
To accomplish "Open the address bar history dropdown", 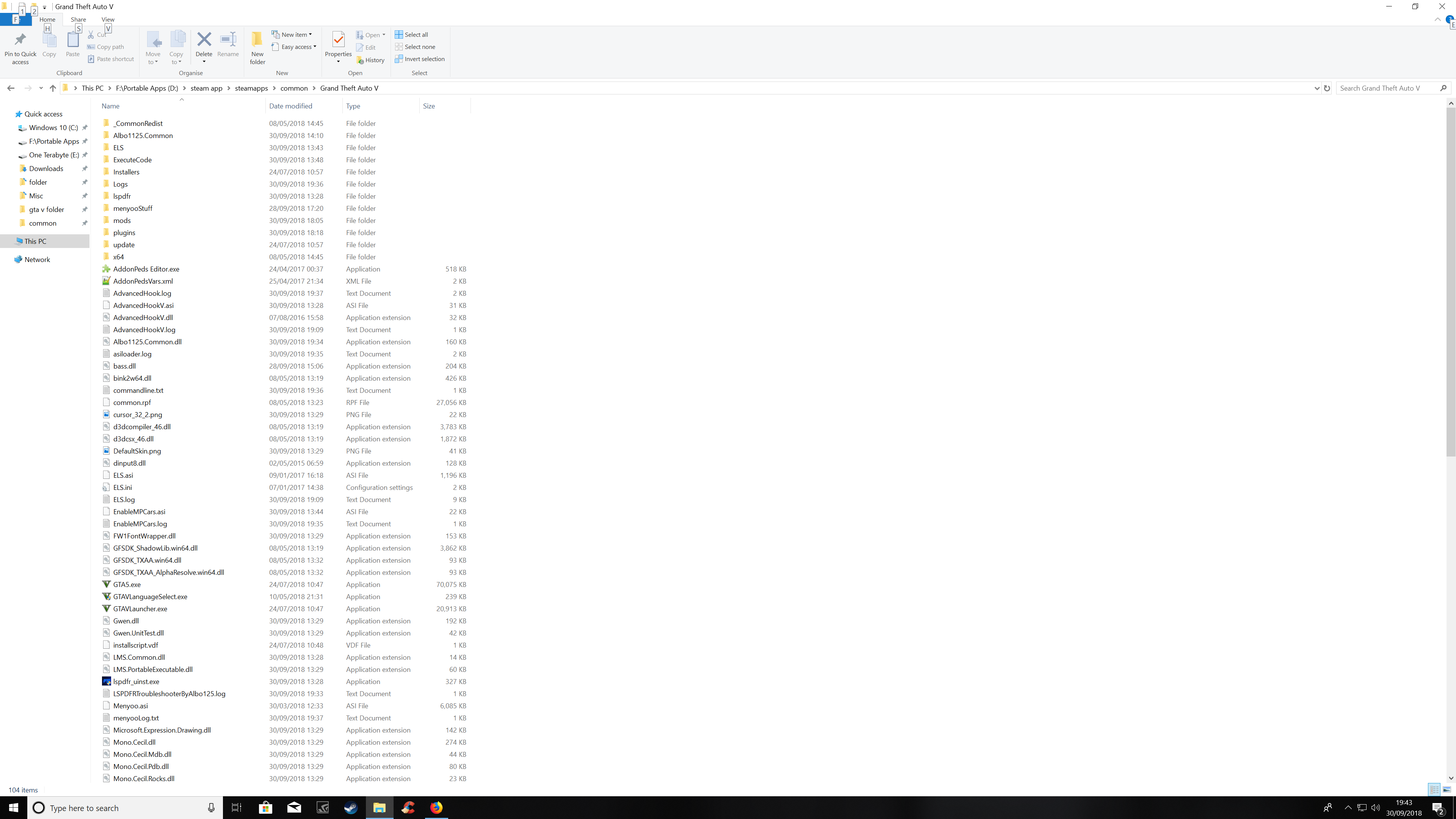I will point(1316,88).
